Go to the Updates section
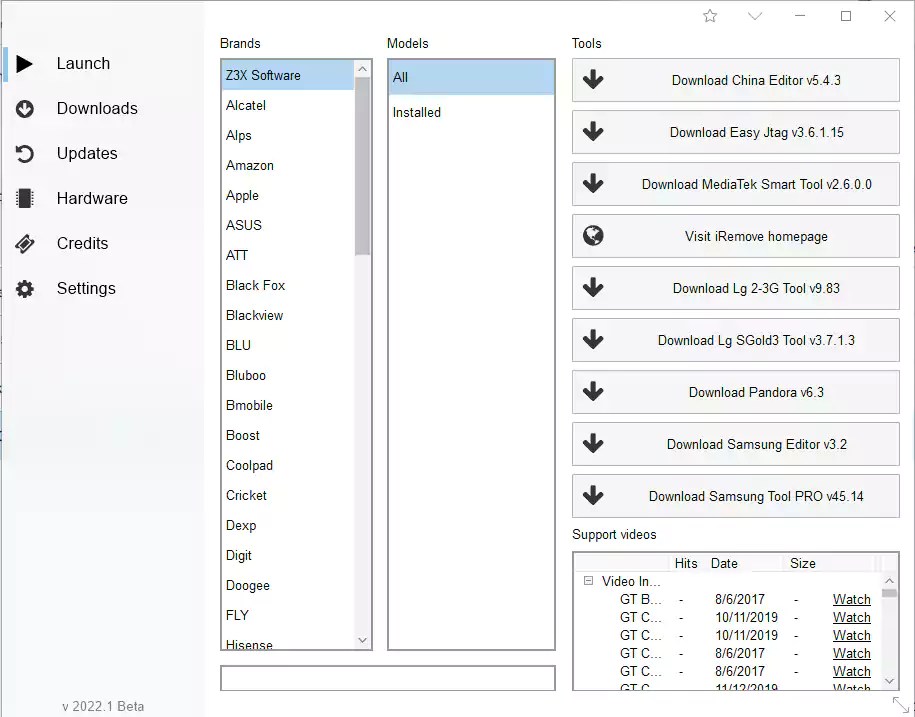 pos(87,153)
